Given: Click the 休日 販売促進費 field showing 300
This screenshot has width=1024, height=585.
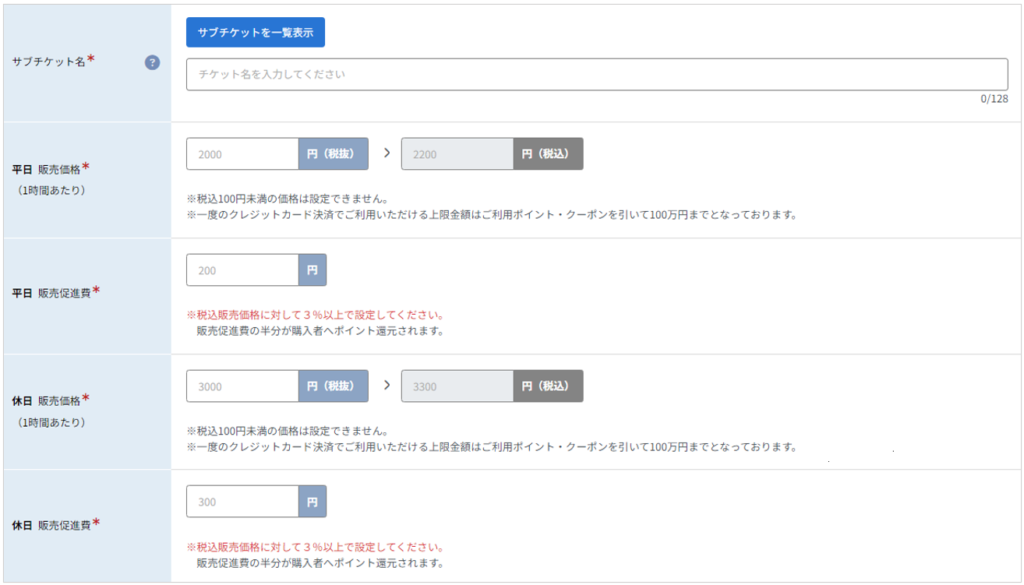Looking at the screenshot, I should pos(242,502).
